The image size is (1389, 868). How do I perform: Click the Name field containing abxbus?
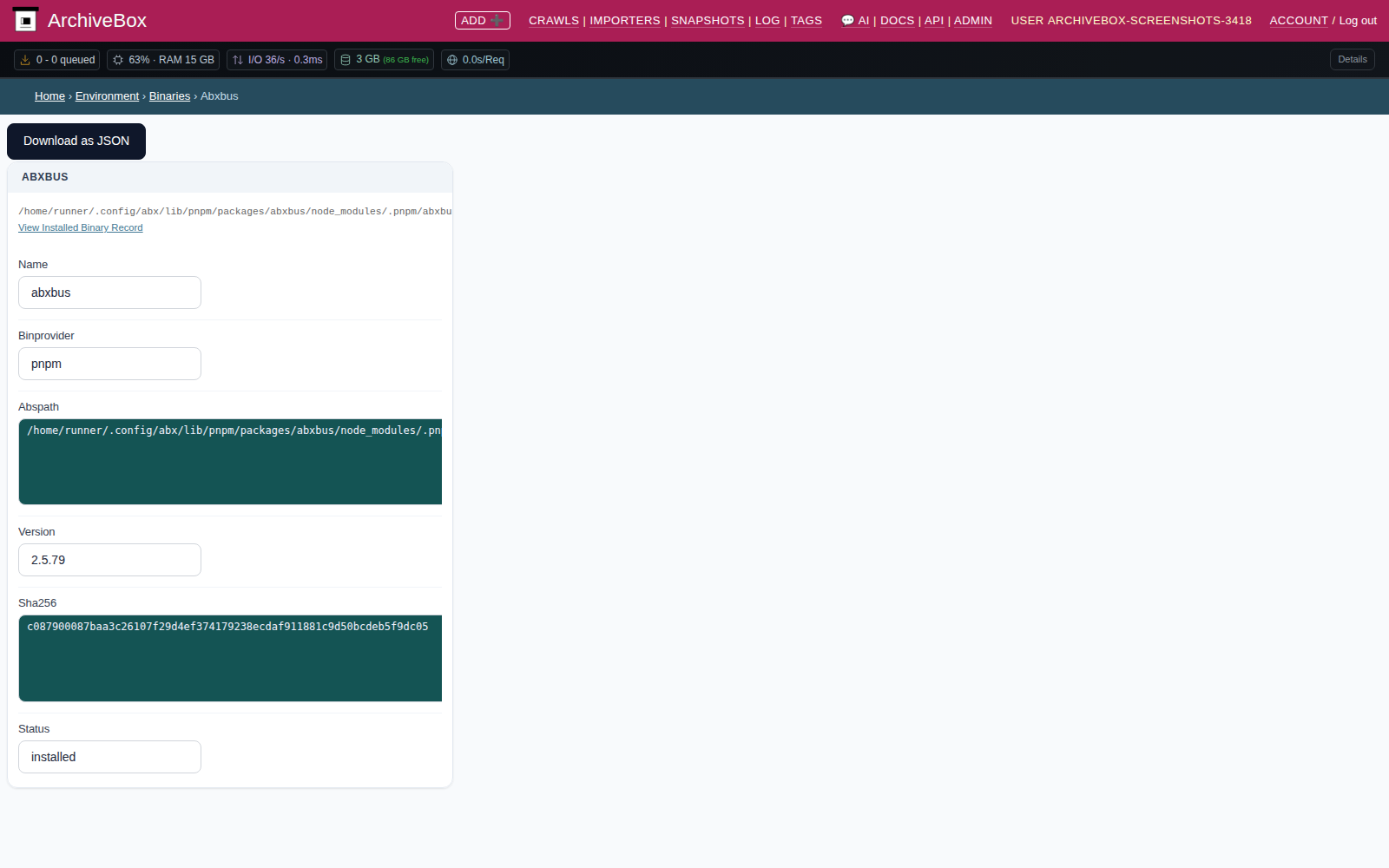(x=109, y=293)
